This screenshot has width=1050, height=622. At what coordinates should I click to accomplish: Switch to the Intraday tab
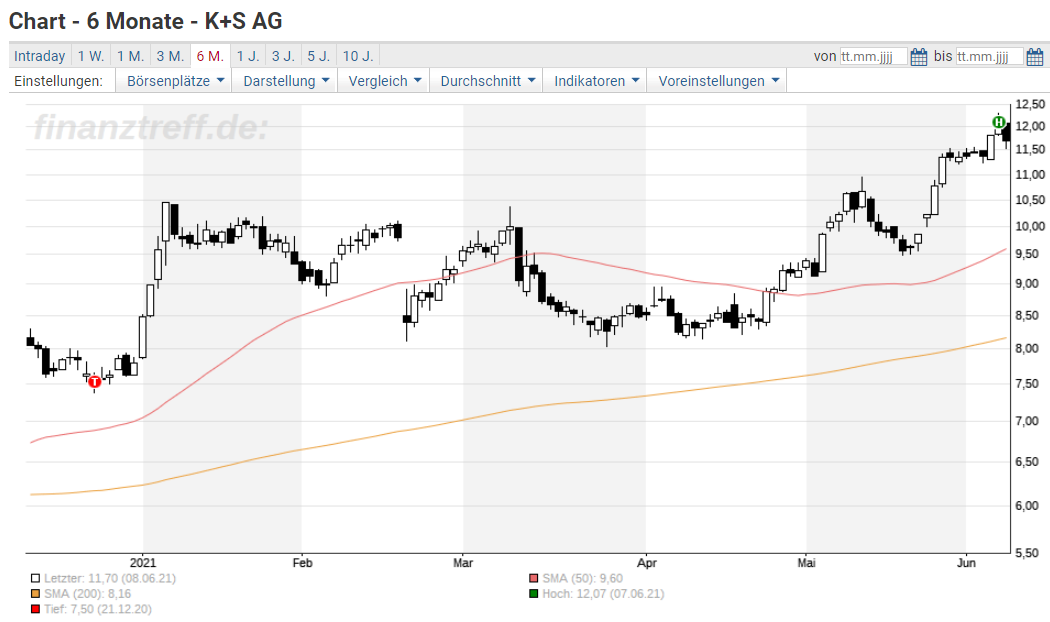pyautogui.click(x=40, y=56)
